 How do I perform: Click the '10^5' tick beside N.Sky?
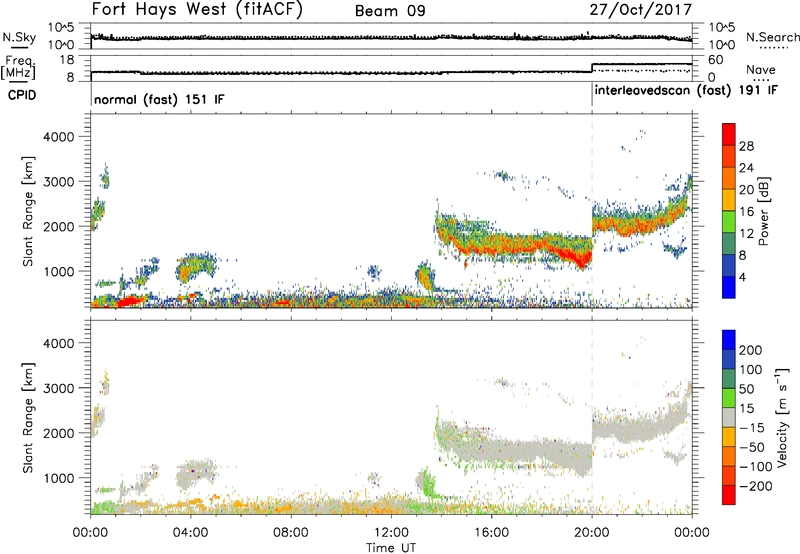(61, 28)
